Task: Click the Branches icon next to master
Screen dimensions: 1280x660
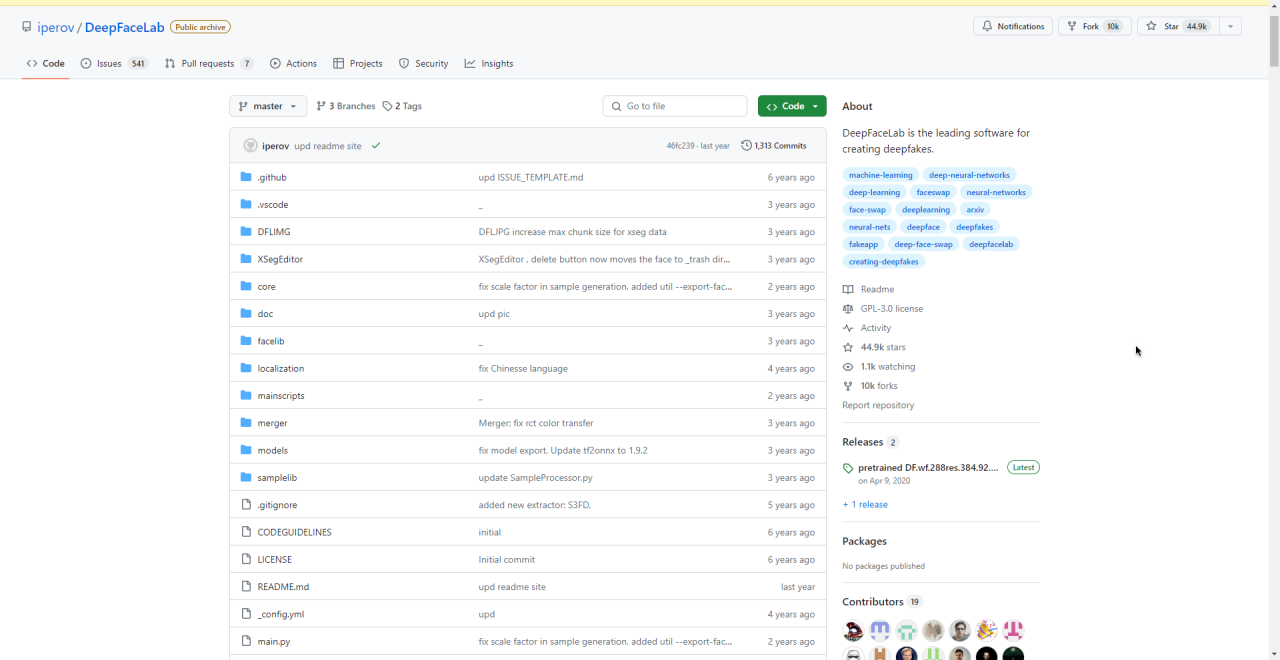Action: click(x=321, y=106)
